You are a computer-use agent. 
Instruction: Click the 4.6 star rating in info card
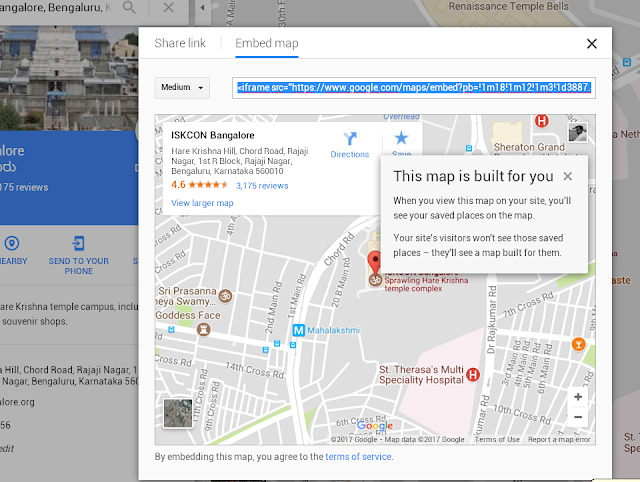(200, 185)
